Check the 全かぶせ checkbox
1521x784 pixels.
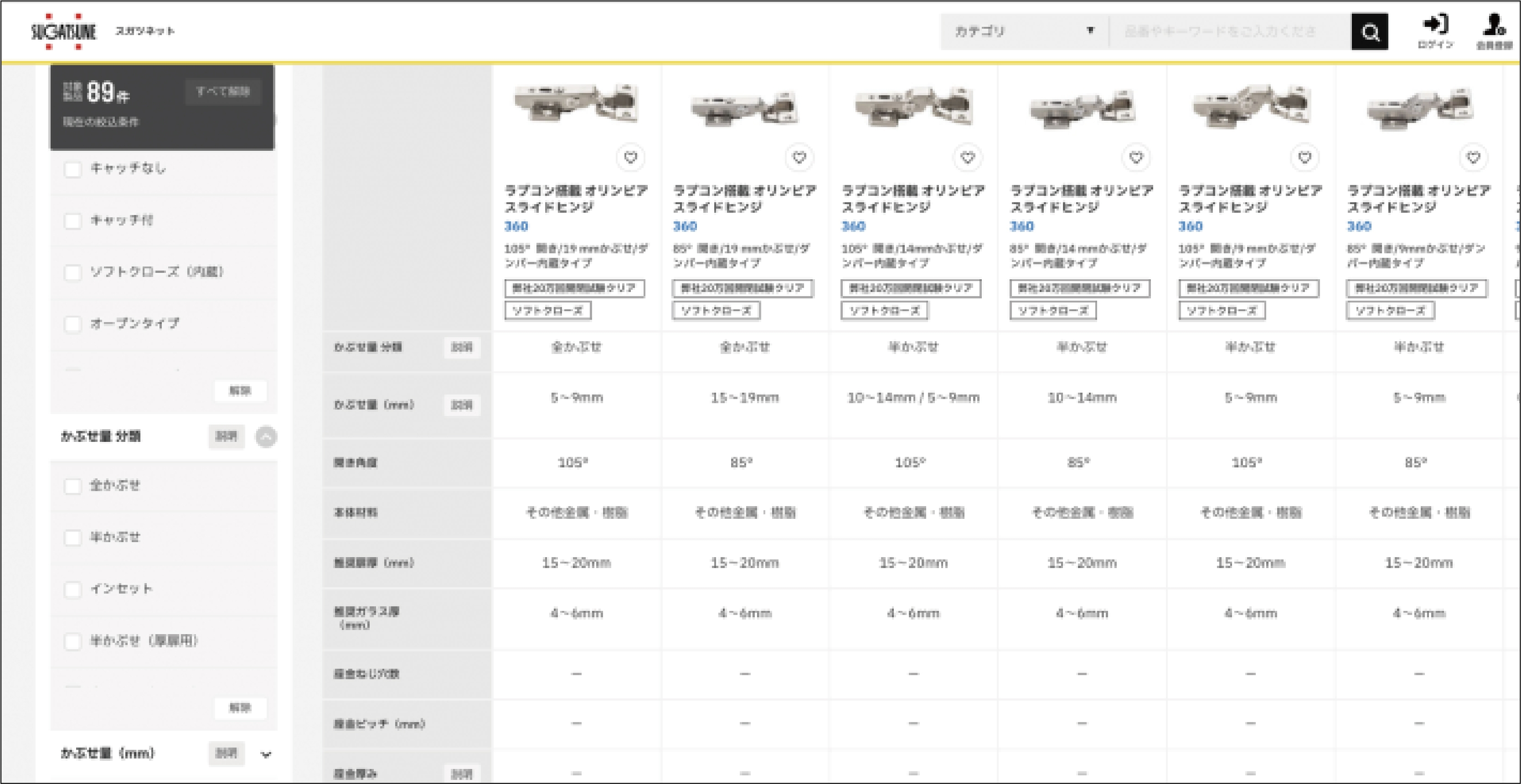pyautogui.click(x=72, y=486)
